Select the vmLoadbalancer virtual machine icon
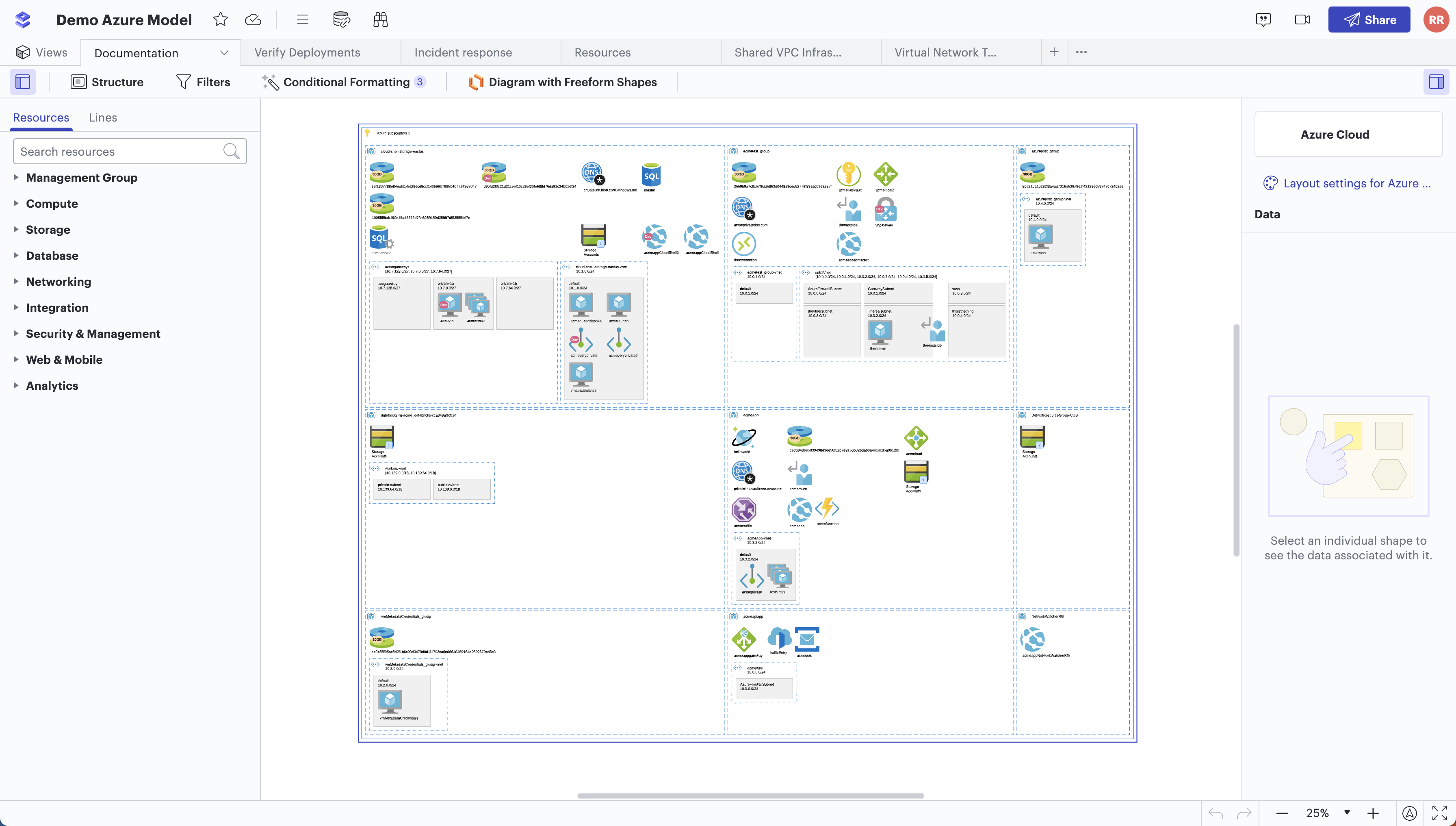1456x826 pixels. point(581,374)
